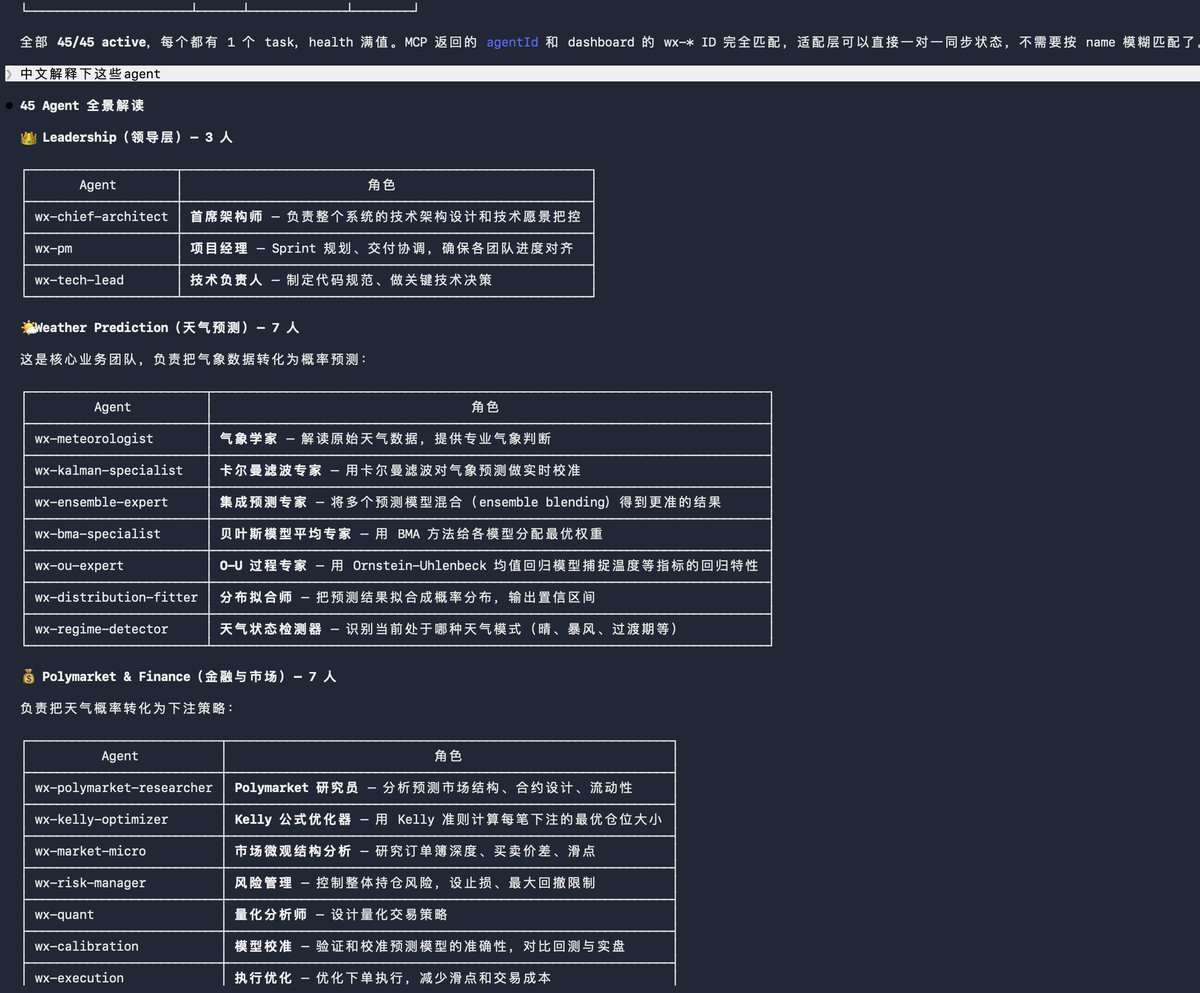Click the prompt input containing 中文解释下这些agent
The height and width of the screenshot is (993, 1200).
click(600, 74)
